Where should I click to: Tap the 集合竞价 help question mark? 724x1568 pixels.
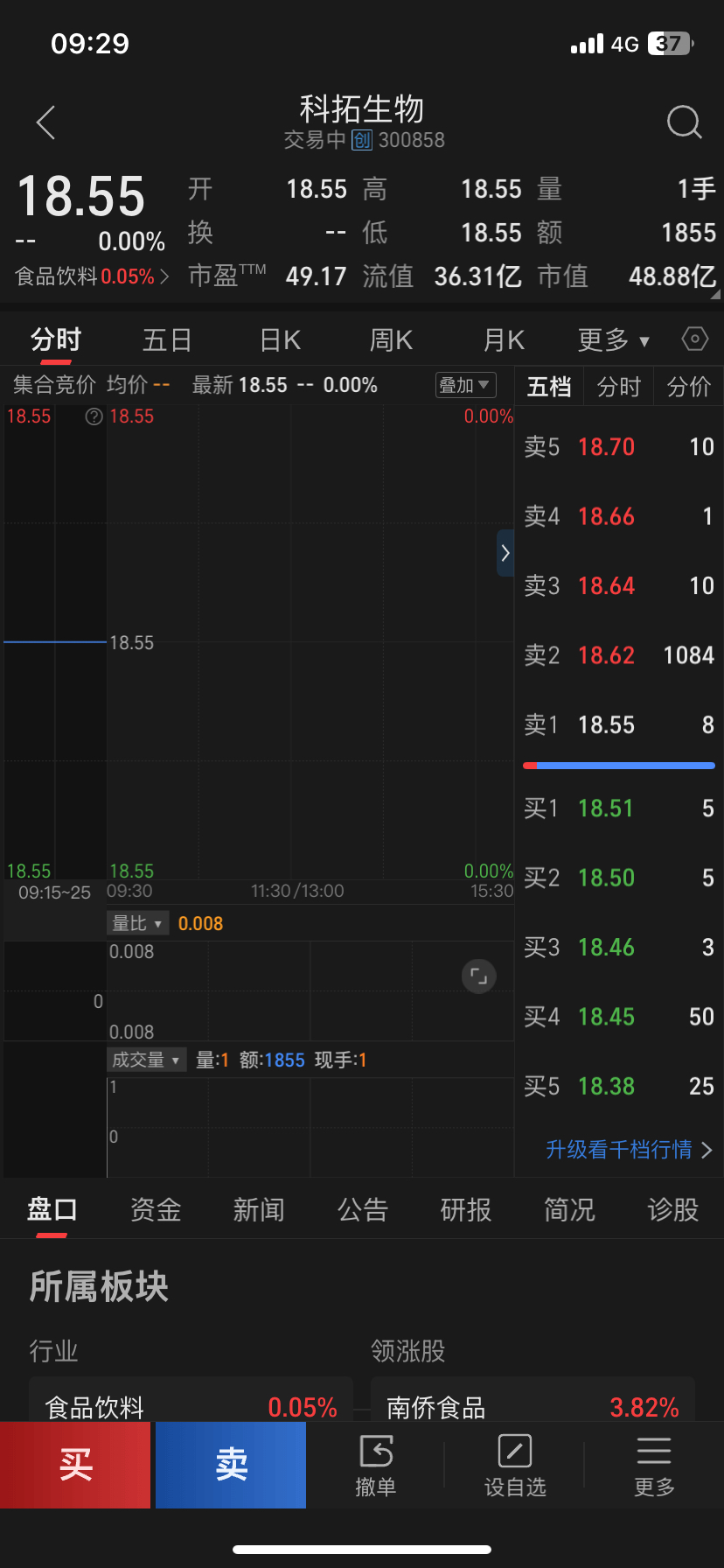click(x=94, y=416)
